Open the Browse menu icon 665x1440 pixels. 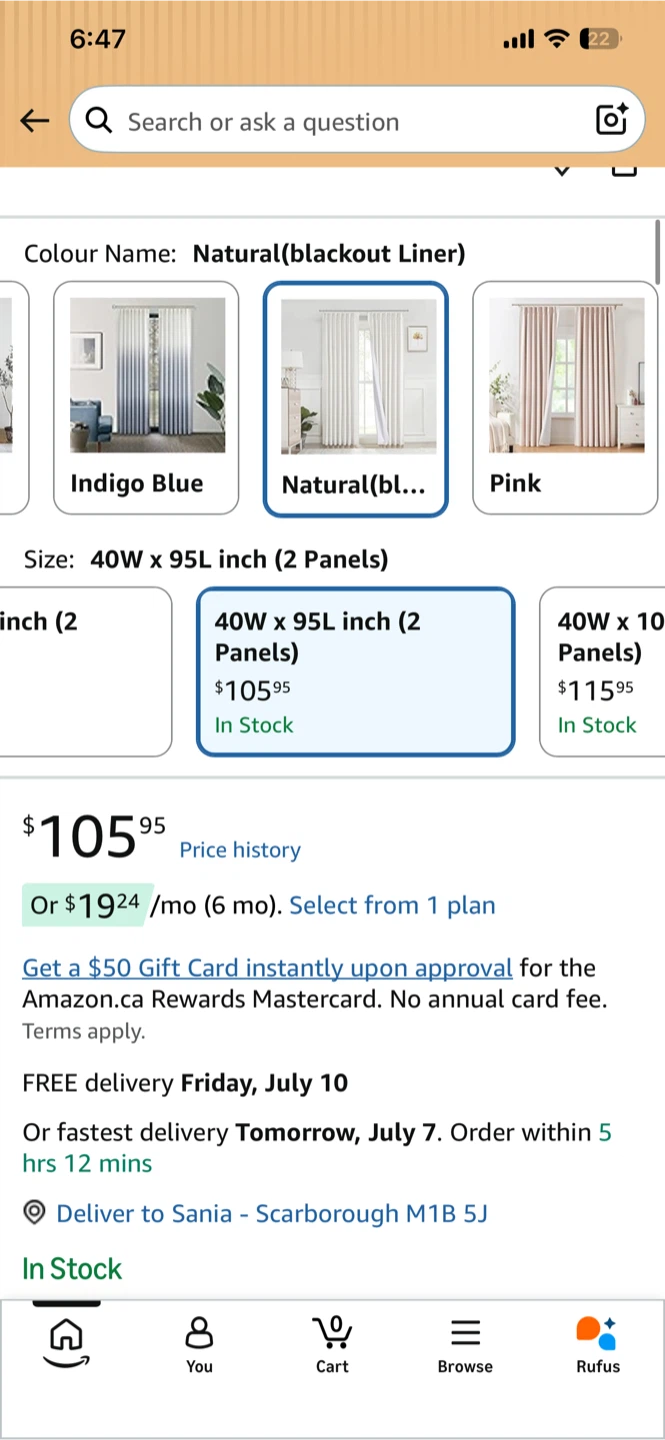[x=465, y=1345]
